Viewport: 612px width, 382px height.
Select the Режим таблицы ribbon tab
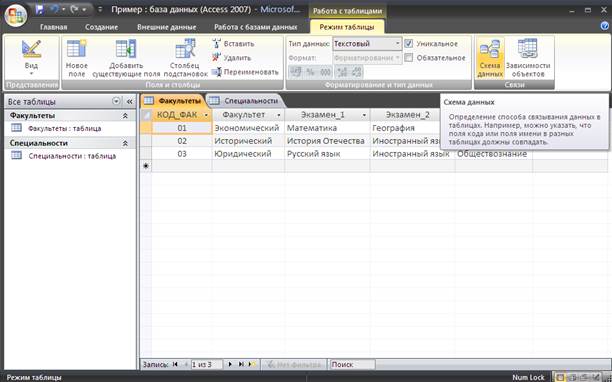(347, 27)
